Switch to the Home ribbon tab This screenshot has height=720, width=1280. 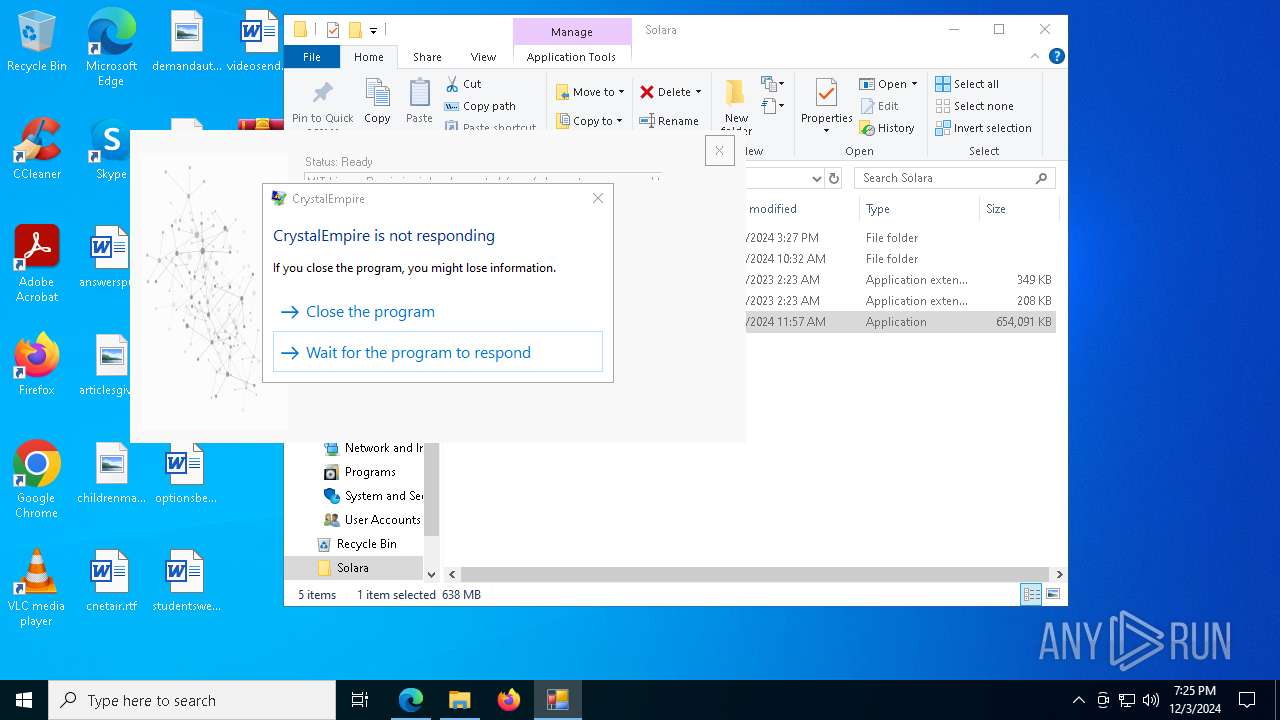pyautogui.click(x=368, y=57)
